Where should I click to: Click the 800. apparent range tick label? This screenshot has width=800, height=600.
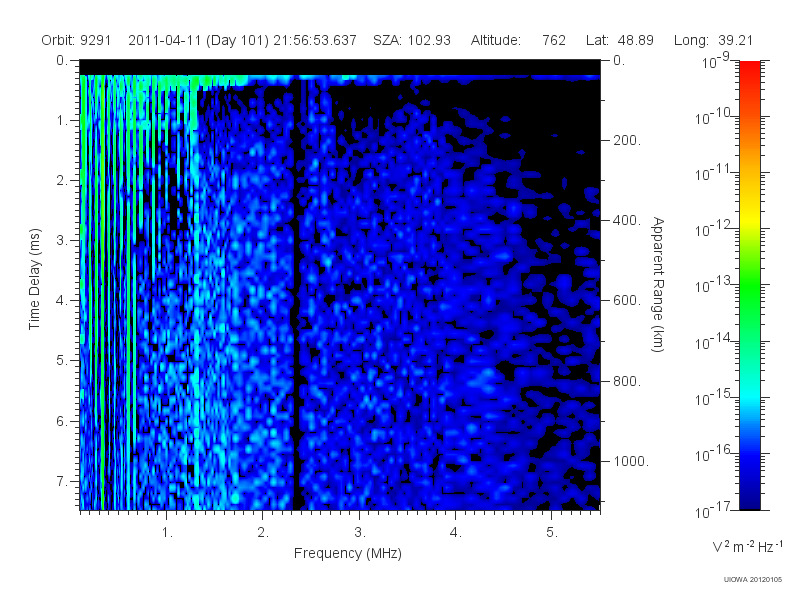[627, 381]
